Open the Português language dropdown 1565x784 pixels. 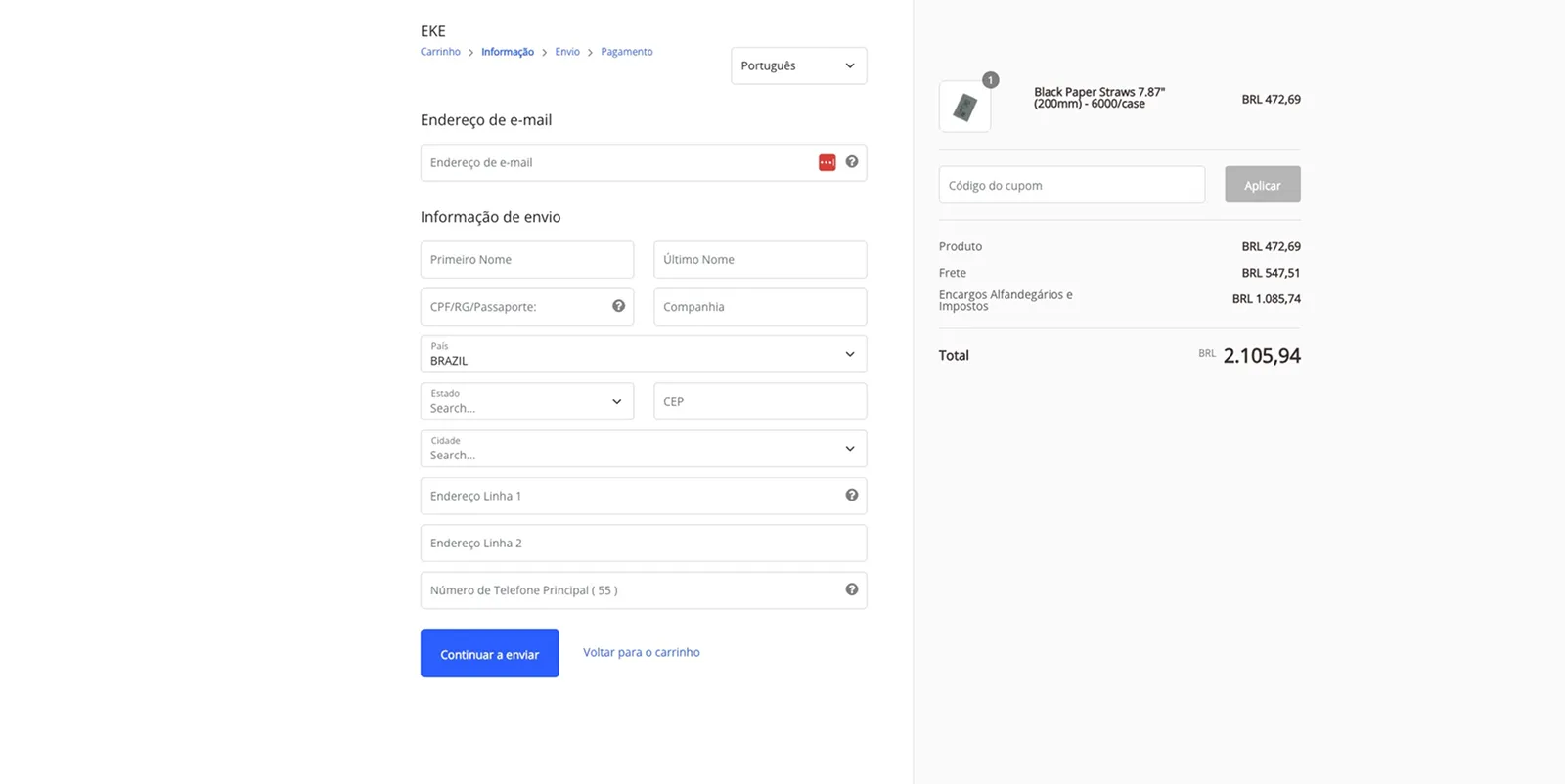798,65
